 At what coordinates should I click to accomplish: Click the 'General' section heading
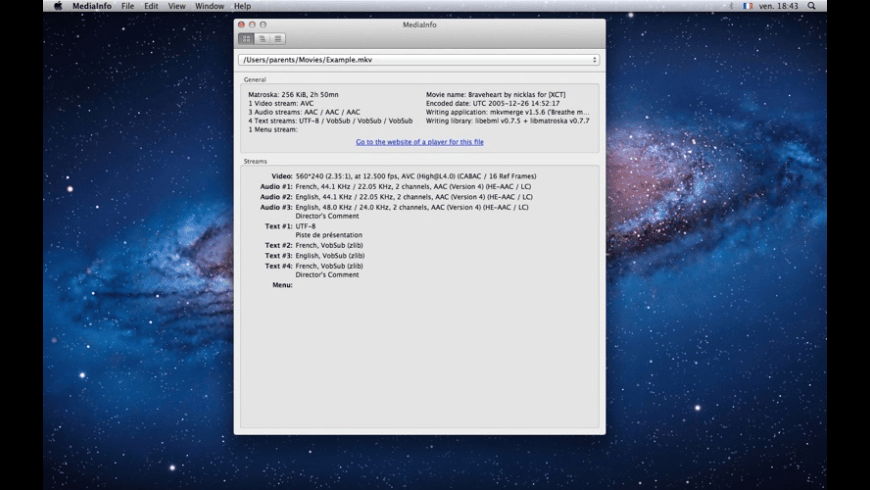(255, 80)
